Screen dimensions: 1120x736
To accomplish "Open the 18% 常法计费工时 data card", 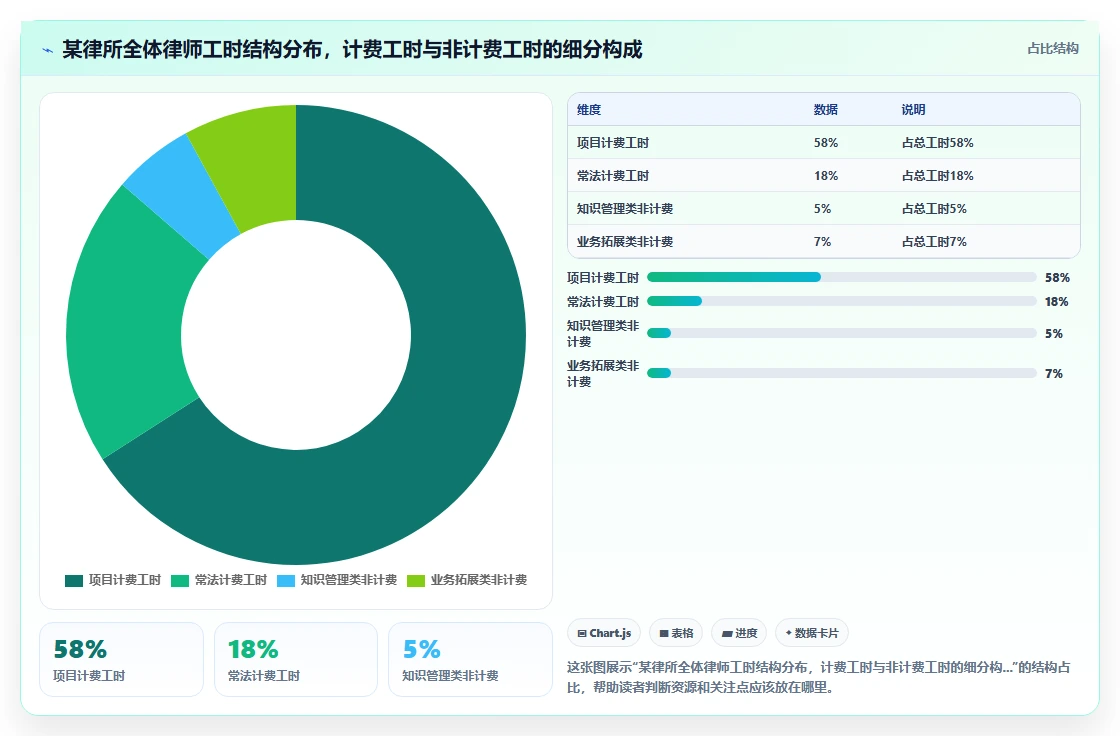I will [x=296, y=660].
